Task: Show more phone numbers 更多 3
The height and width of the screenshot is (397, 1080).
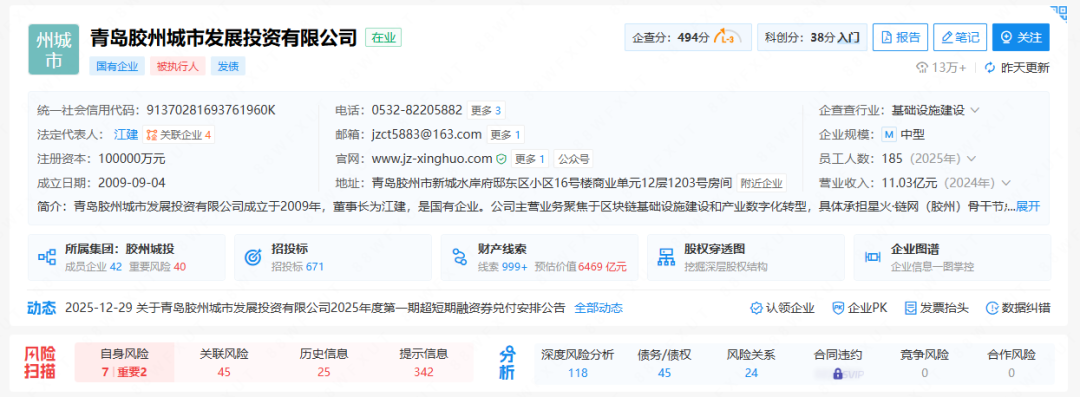Action: click(486, 110)
